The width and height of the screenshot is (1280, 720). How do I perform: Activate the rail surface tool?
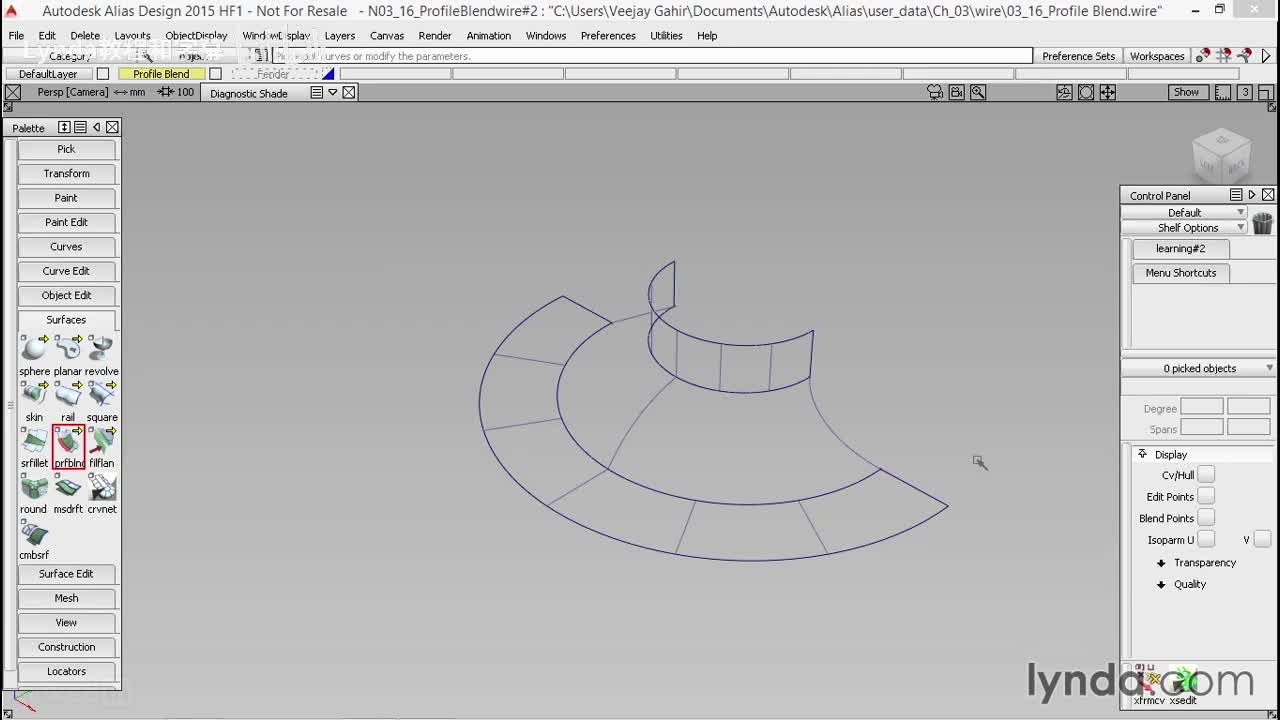point(68,395)
